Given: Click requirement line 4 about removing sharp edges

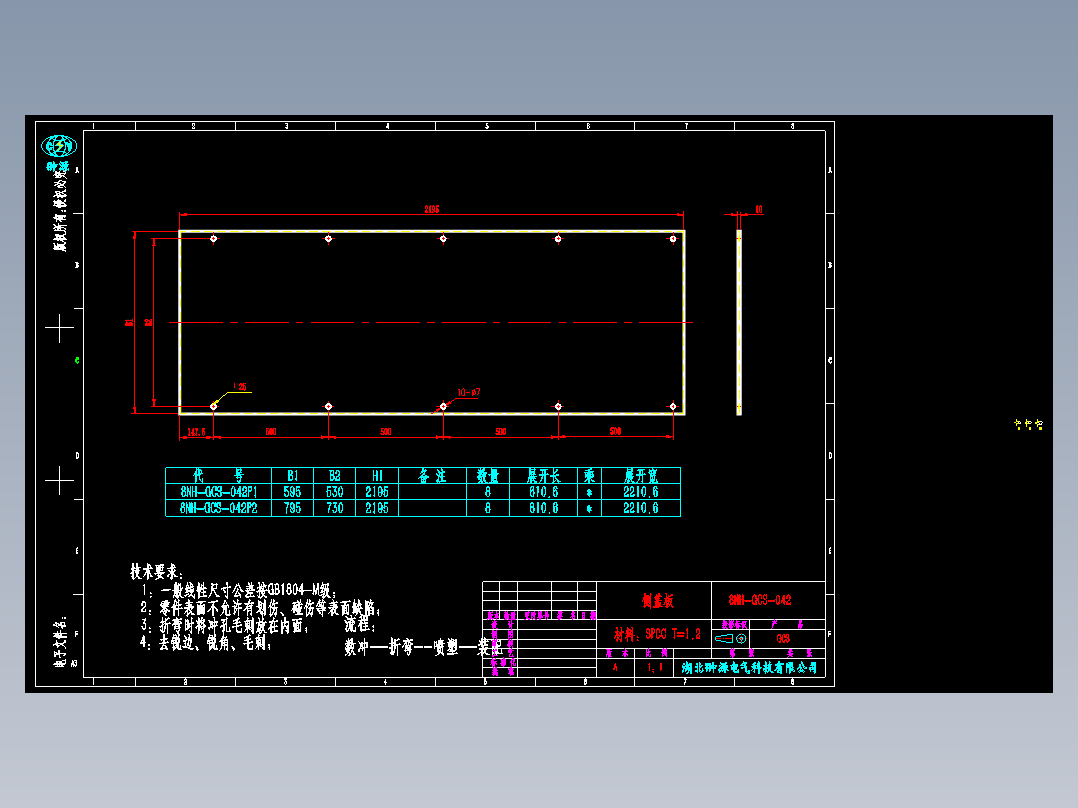Looking at the screenshot, I should tap(206, 644).
